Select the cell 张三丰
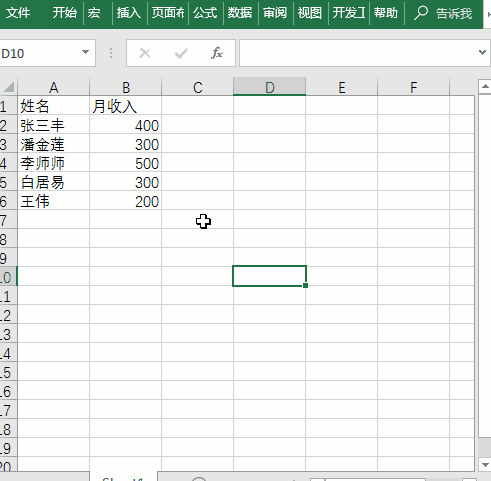Image resolution: width=491 pixels, height=481 pixels. coord(54,125)
